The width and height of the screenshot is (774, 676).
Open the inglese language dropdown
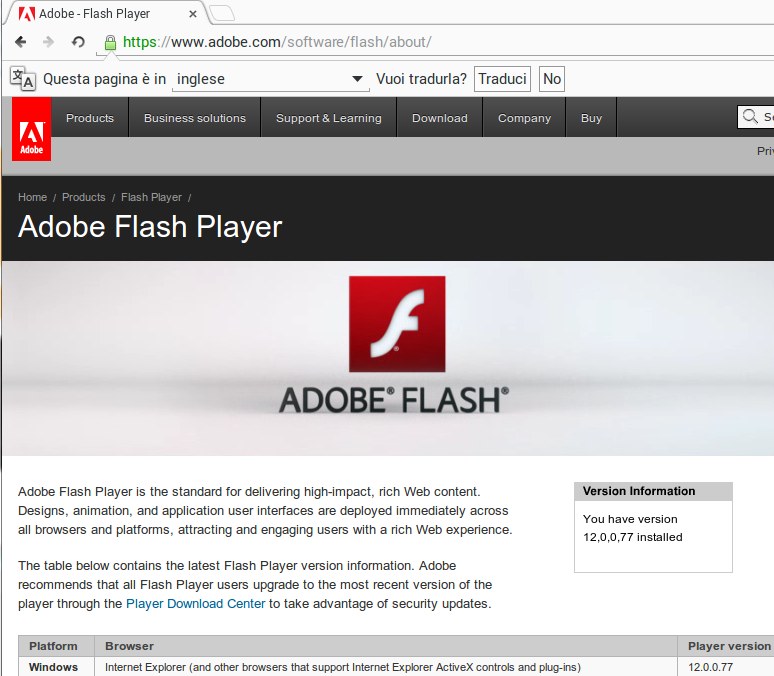[270, 79]
